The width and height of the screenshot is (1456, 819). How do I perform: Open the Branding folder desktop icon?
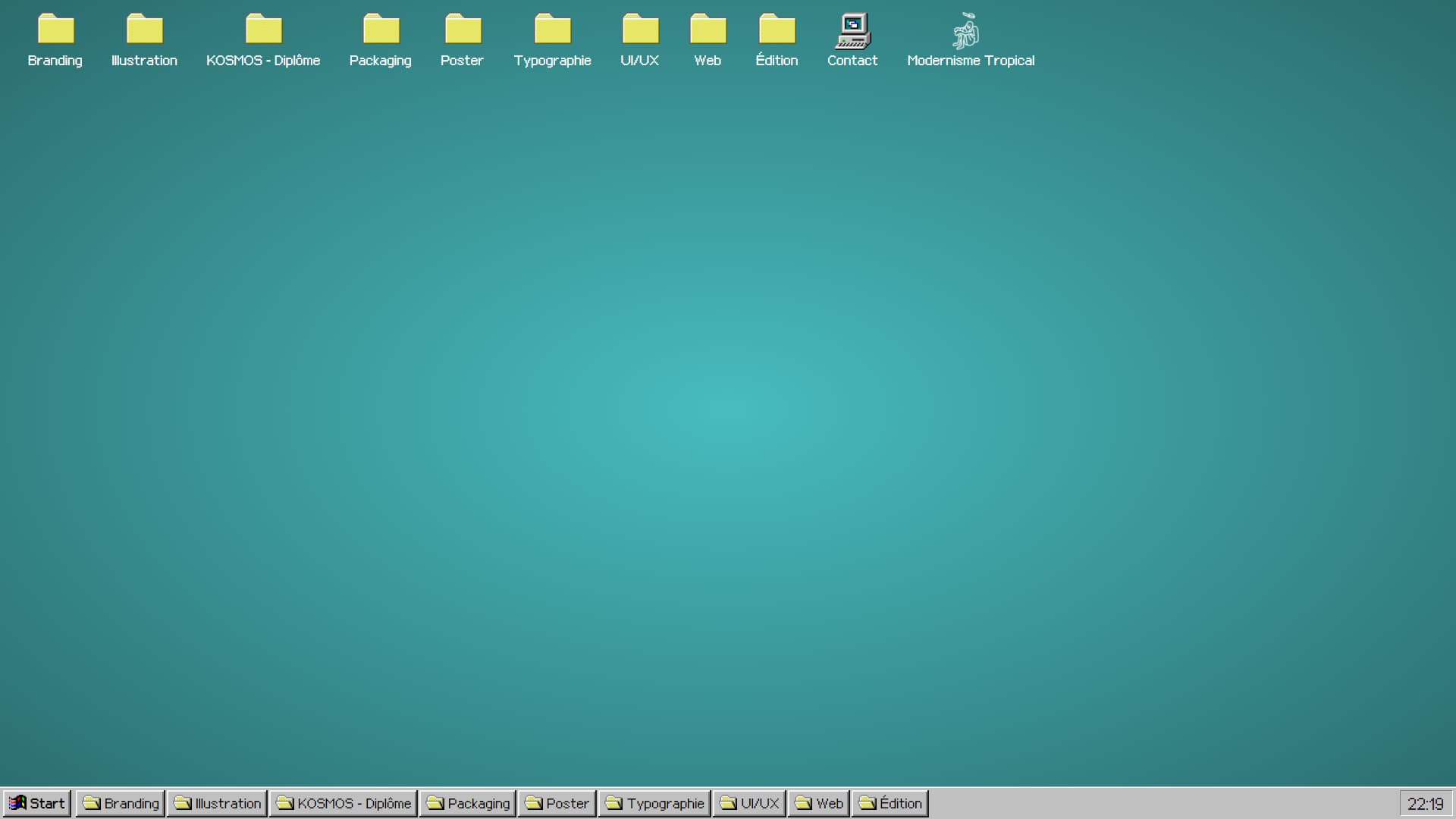pyautogui.click(x=55, y=30)
